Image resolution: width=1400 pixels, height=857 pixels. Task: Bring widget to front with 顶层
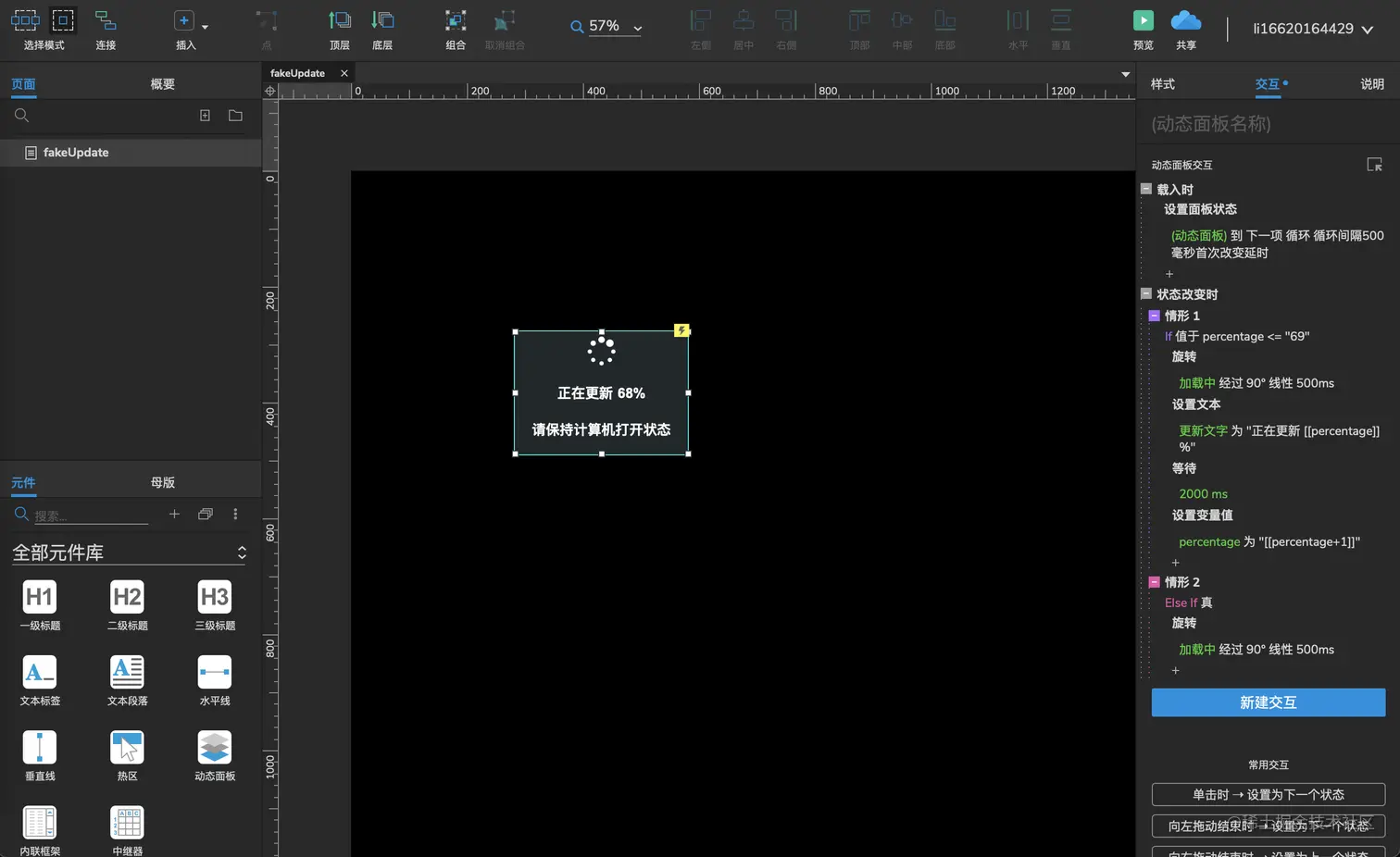point(340,20)
